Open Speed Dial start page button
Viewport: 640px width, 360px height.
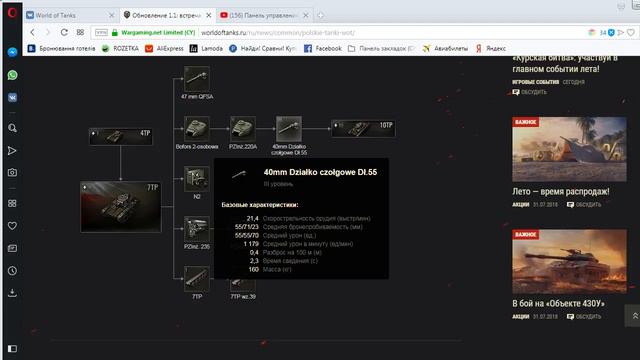point(80,32)
